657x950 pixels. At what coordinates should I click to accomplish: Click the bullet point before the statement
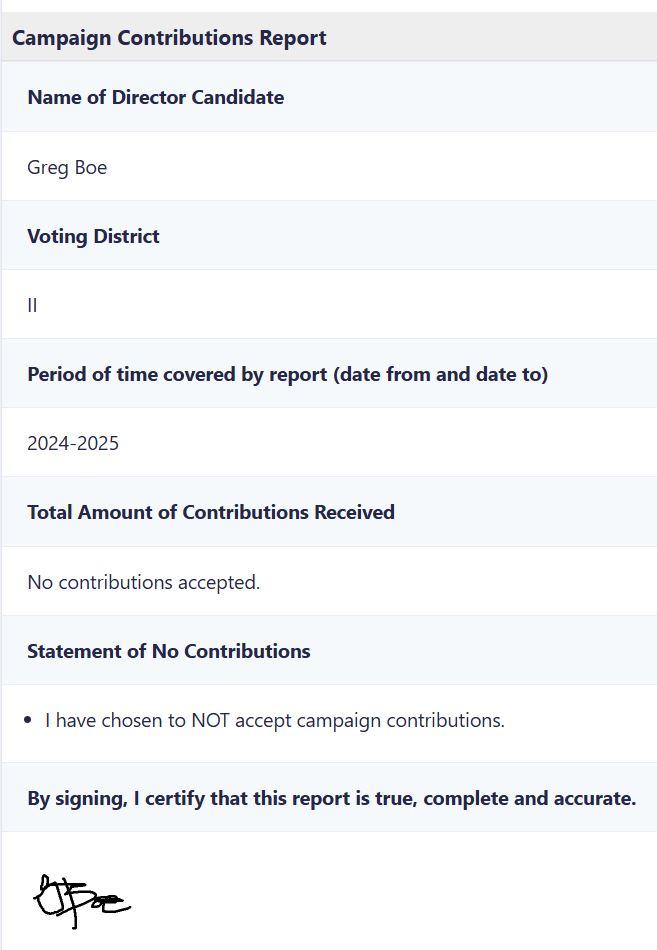tap(28, 720)
